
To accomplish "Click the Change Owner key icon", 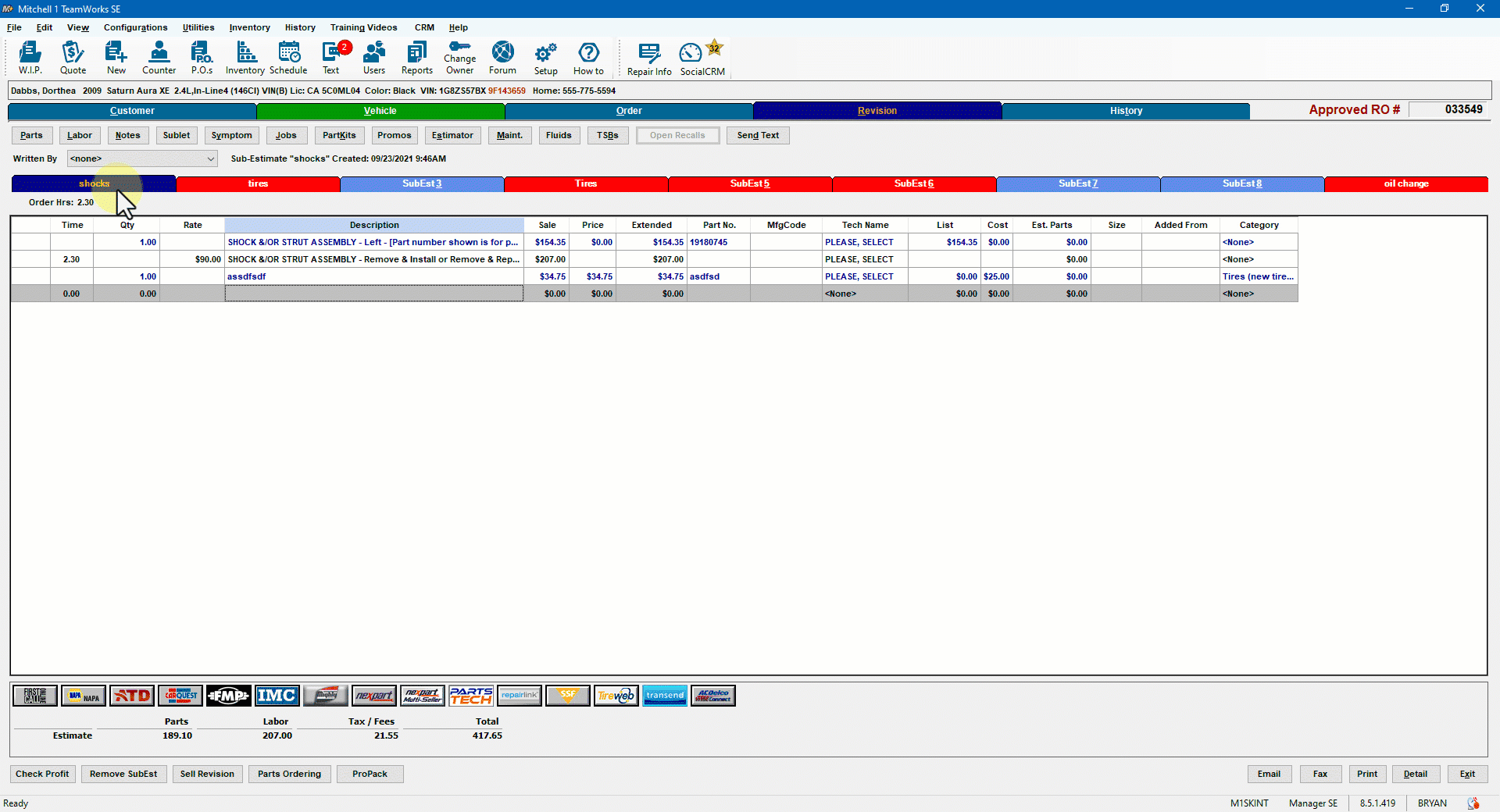I will tap(459, 58).
